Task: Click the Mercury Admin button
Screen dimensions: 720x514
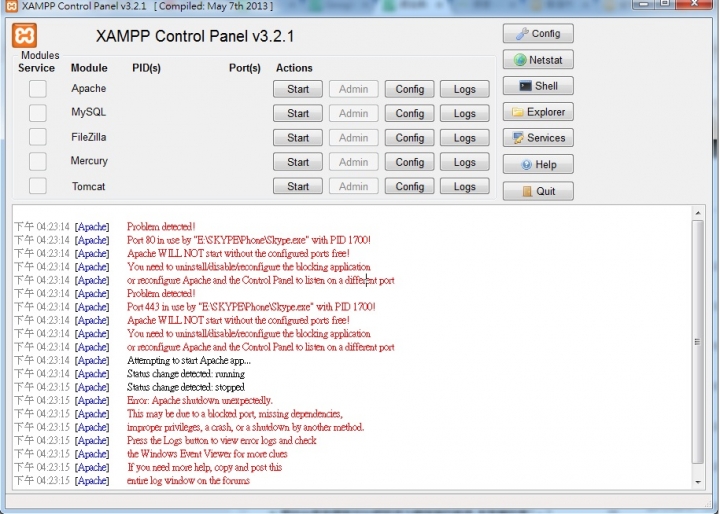Action: pos(354,162)
